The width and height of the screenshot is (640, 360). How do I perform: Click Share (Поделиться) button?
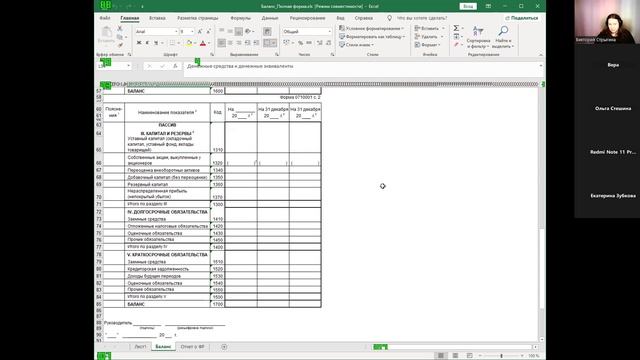(x=522, y=18)
